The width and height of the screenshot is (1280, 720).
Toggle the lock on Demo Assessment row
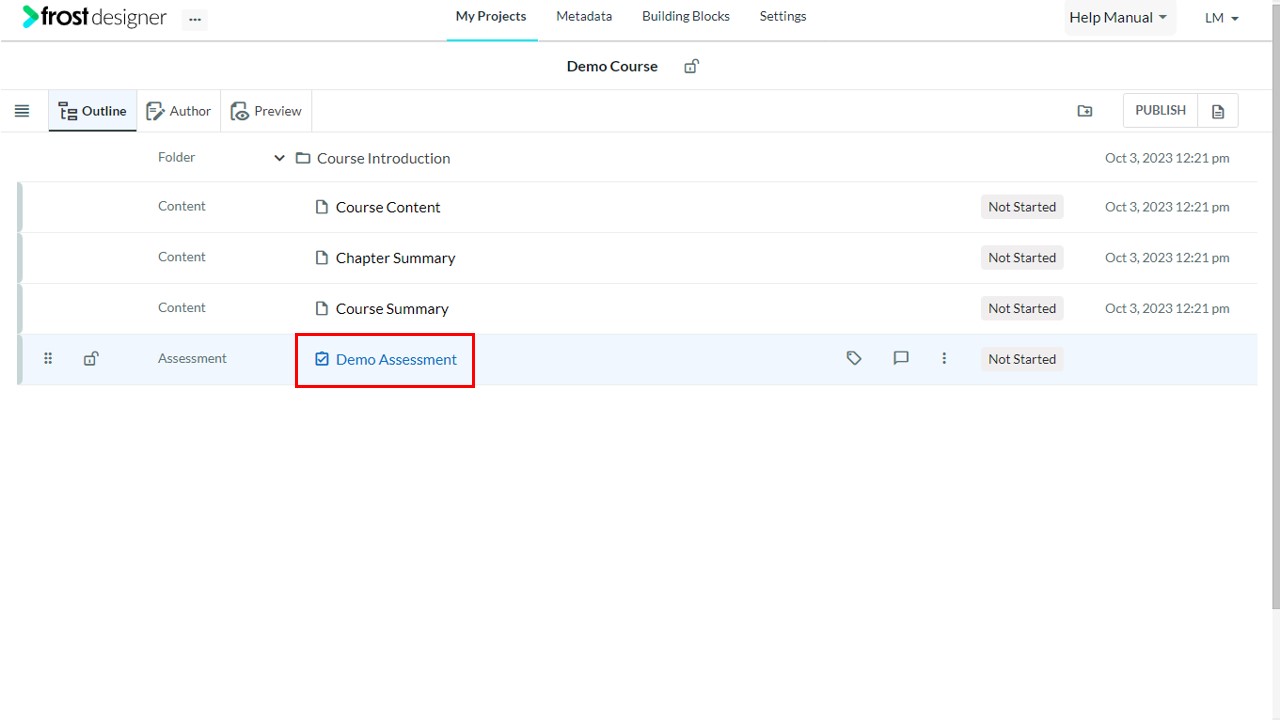coord(91,359)
